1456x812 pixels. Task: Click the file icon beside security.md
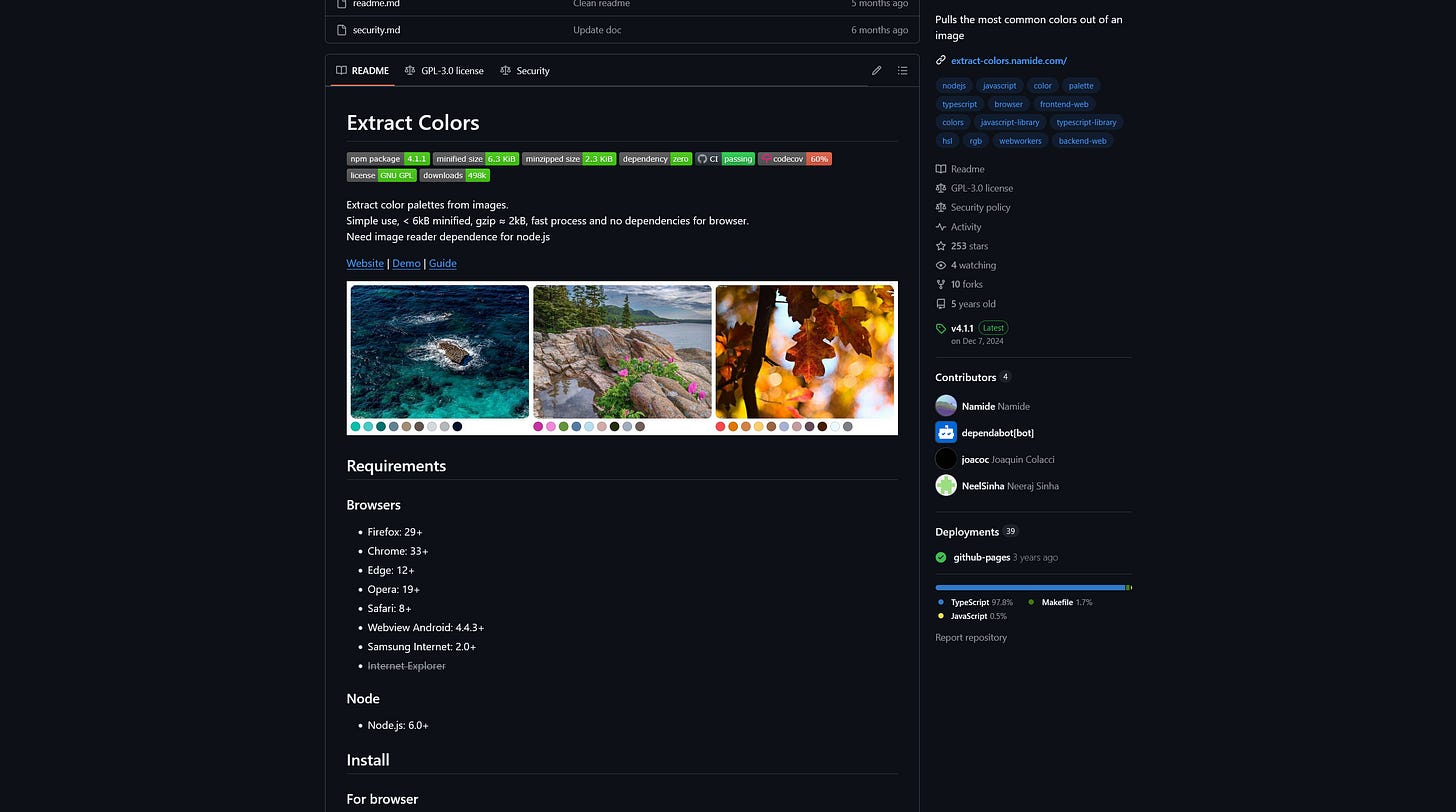coord(340,30)
